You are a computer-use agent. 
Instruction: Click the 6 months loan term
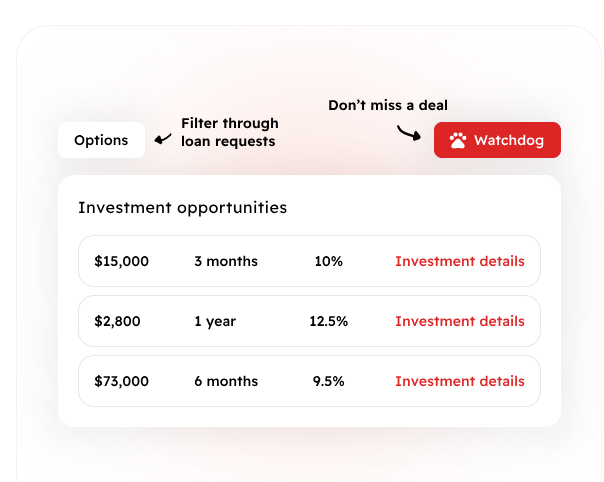[226, 381]
